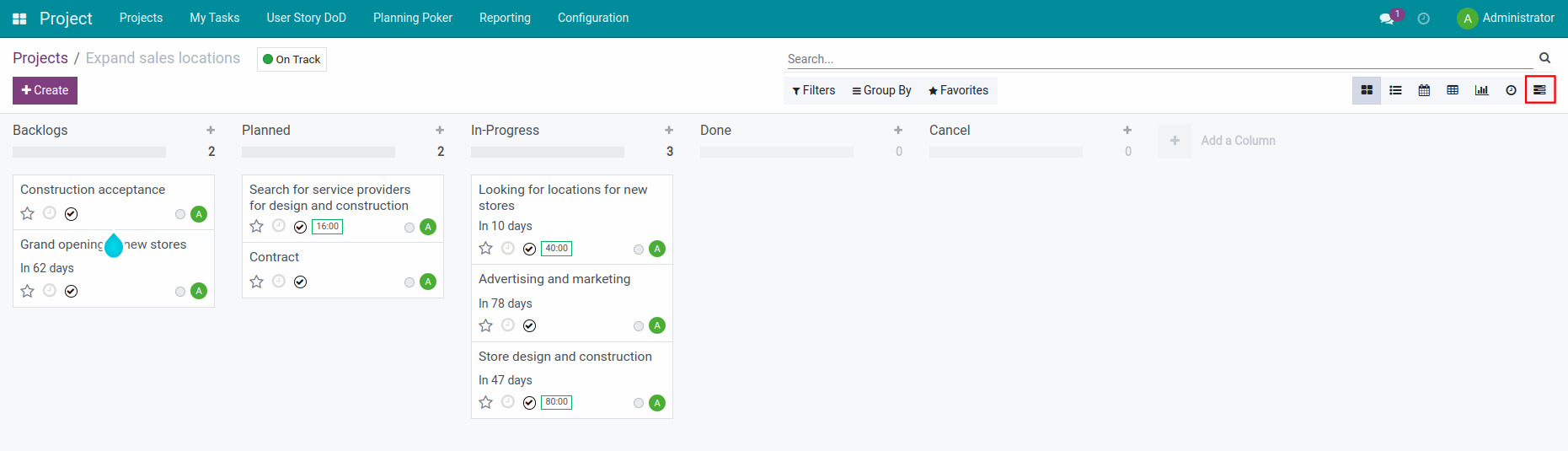The height and width of the screenshot is (451, 1568).
Task: Quick add task in Planned column
Action: pos(440,130)
